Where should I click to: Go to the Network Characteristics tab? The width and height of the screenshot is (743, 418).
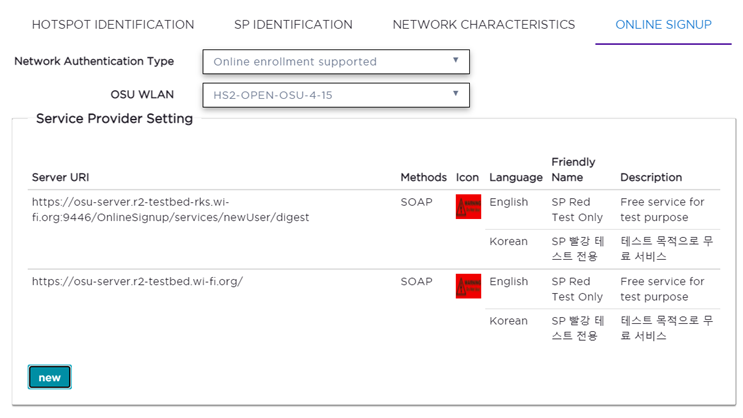click(x=483, y=24)
